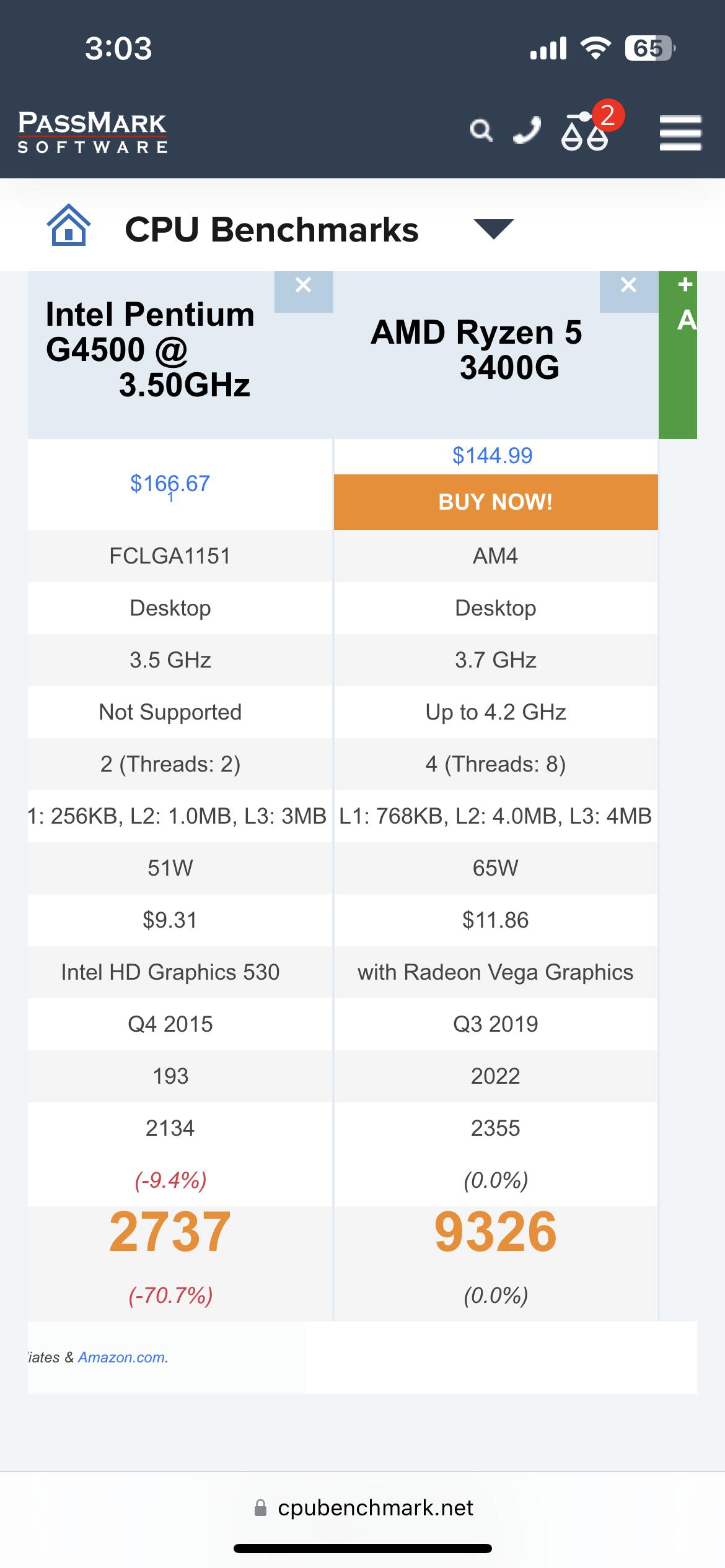
Task: Tap the Intel Pentium G4500 title
Action: click(150, 349)
